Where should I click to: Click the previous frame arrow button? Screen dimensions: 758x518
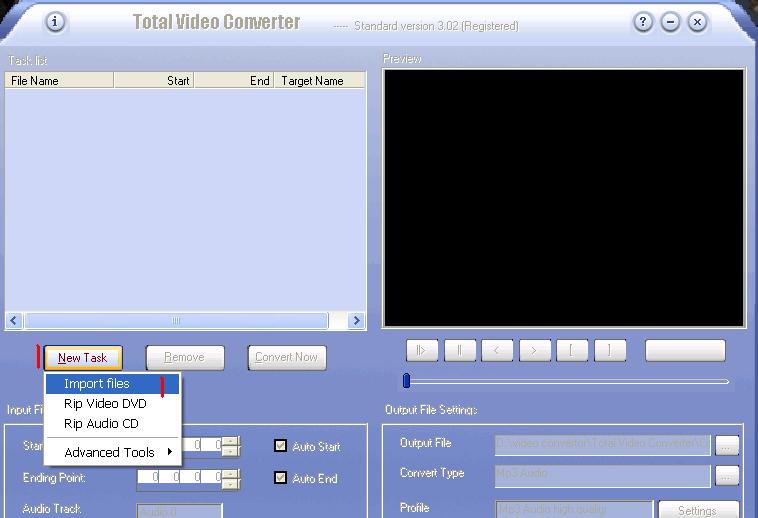pyautogui.click(x=497, y=350)
